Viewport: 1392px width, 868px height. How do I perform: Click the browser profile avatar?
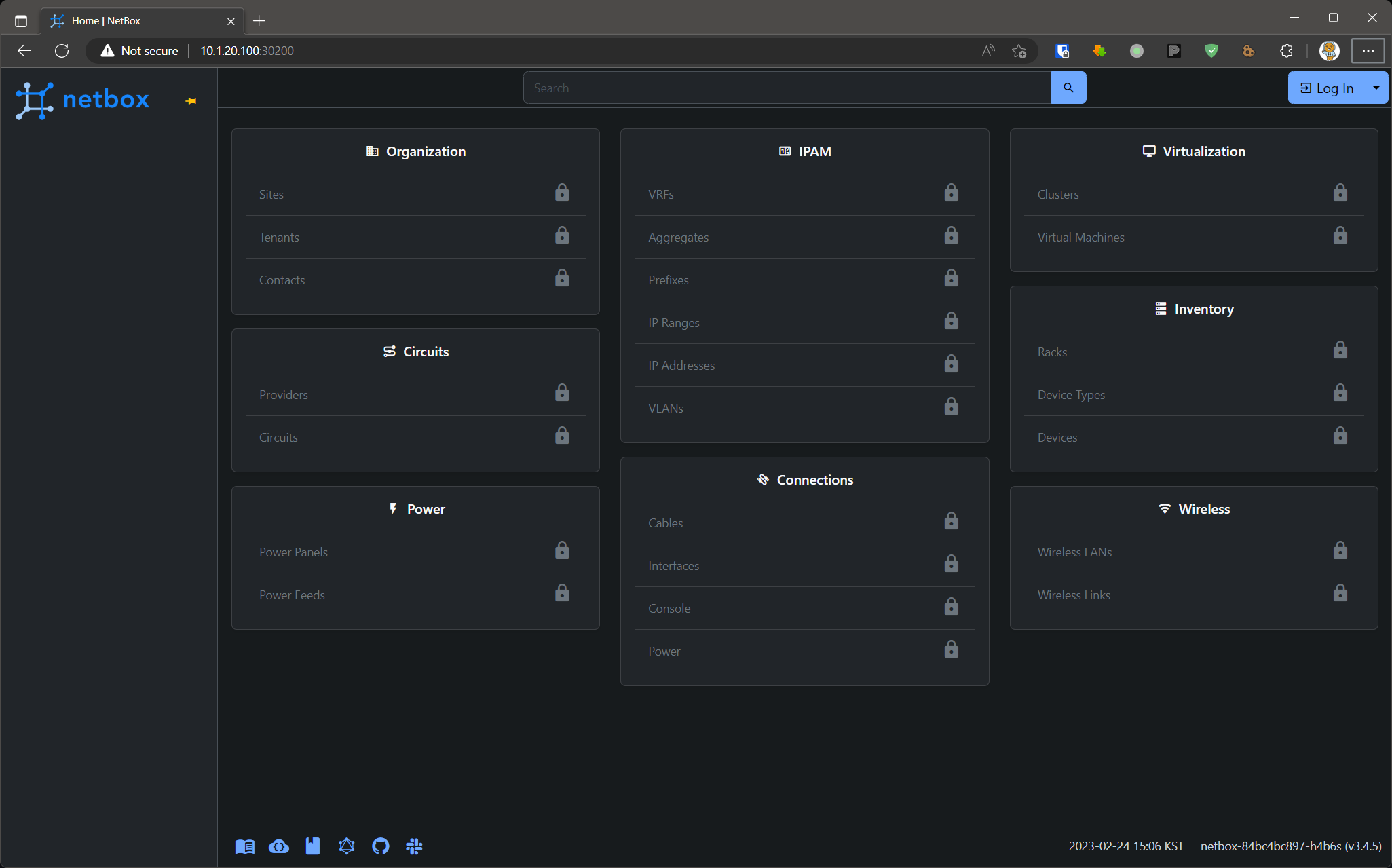coord(1329,51)
